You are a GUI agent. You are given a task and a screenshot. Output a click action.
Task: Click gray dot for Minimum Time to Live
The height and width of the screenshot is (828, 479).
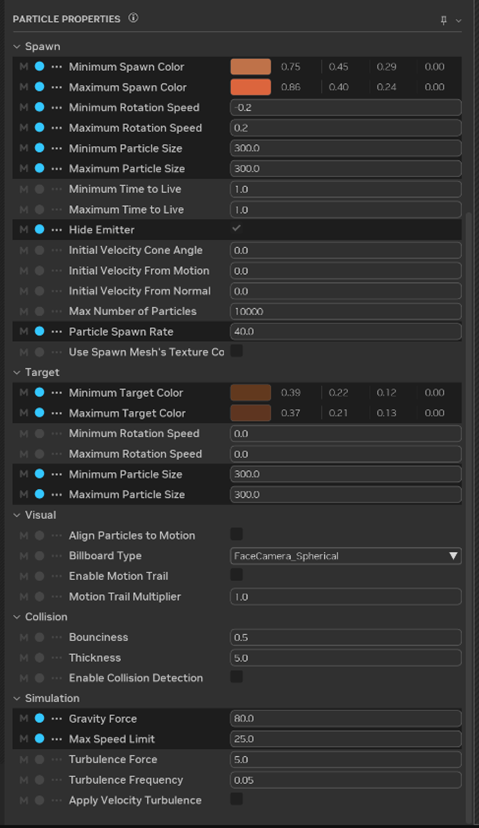[x=40, y=189]
